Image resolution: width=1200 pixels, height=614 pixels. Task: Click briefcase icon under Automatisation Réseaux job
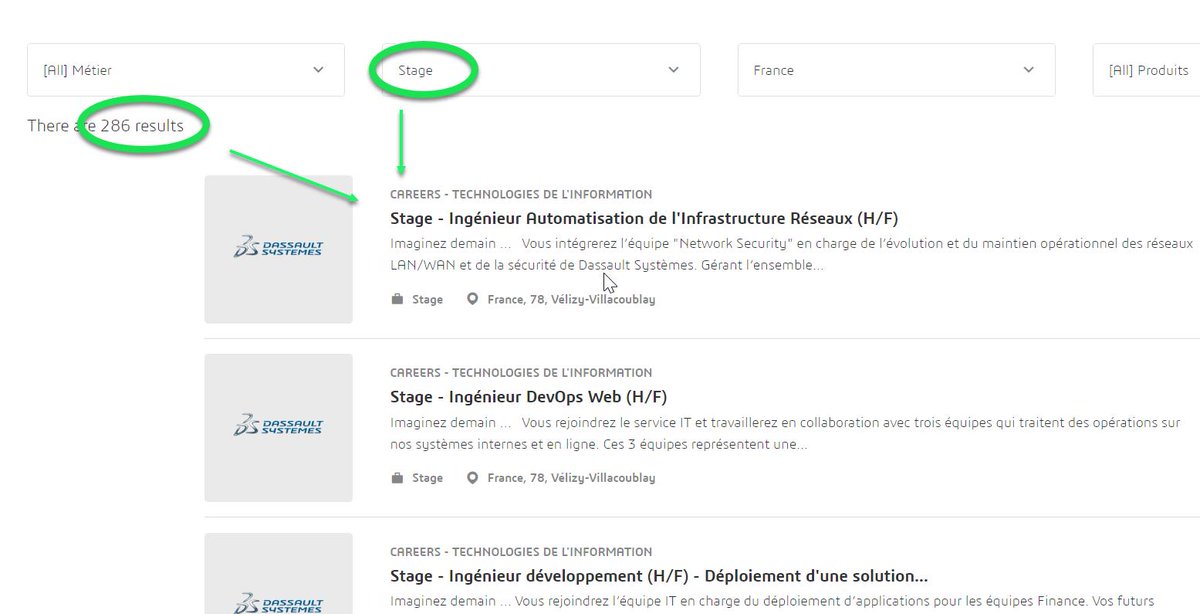[397, 299]
